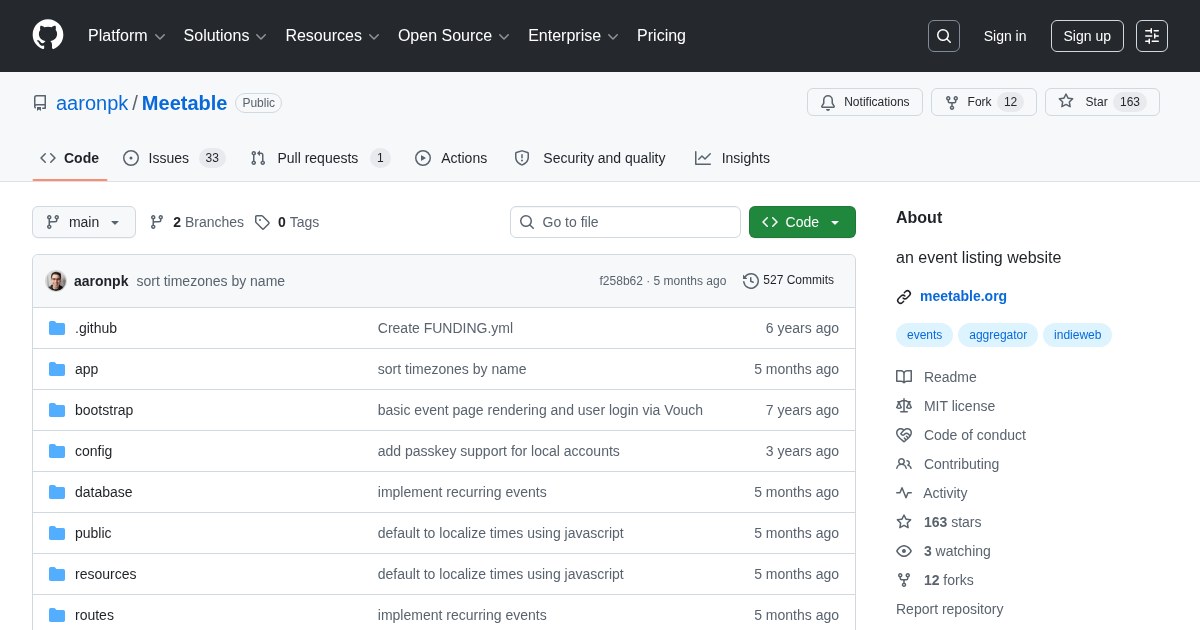Click the Contributing people icon
1200x630 pixels.
pyautogui.click(x=904, y=464)
